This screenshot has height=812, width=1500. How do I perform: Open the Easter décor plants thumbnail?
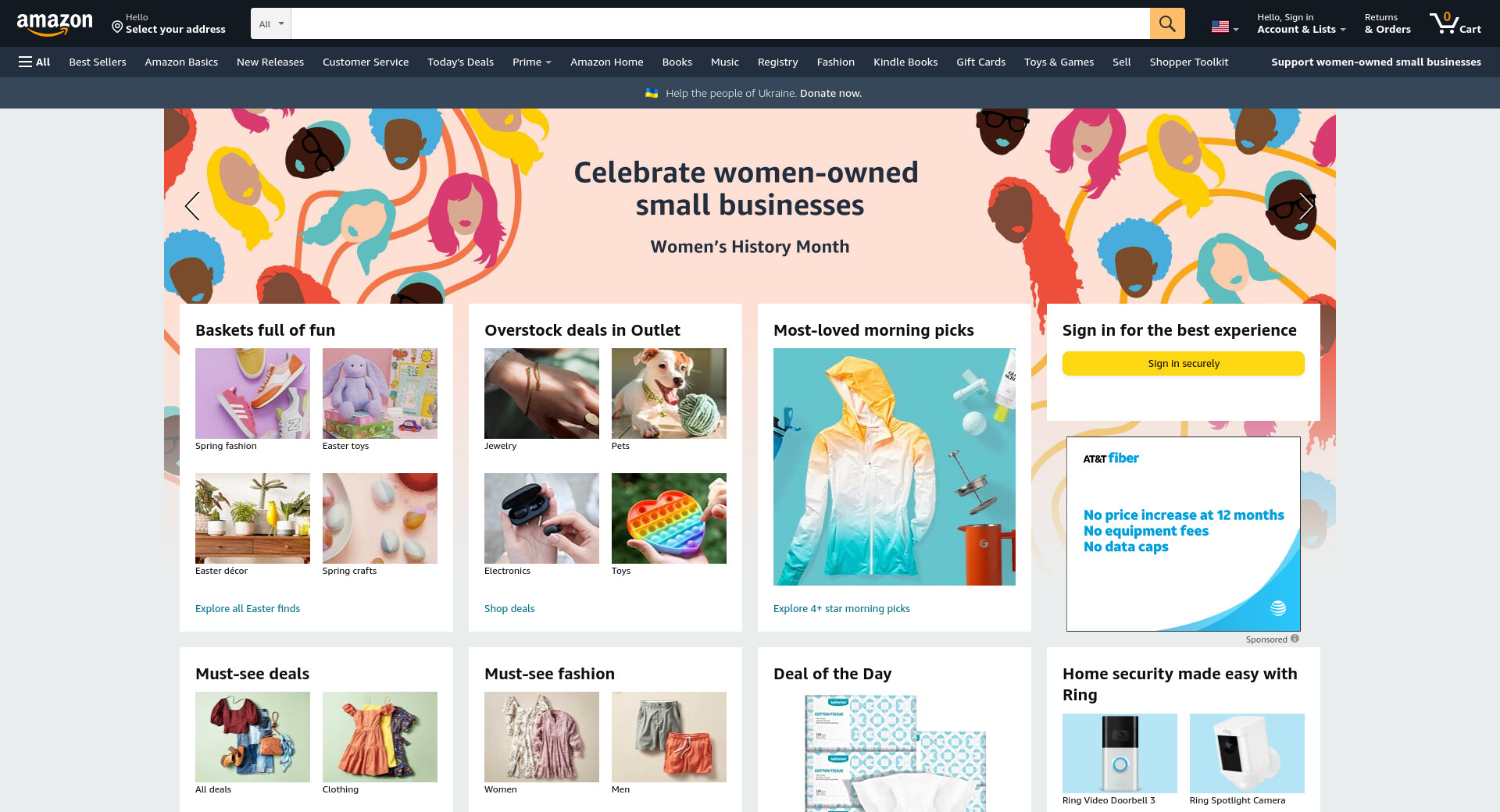coord(252,518)
